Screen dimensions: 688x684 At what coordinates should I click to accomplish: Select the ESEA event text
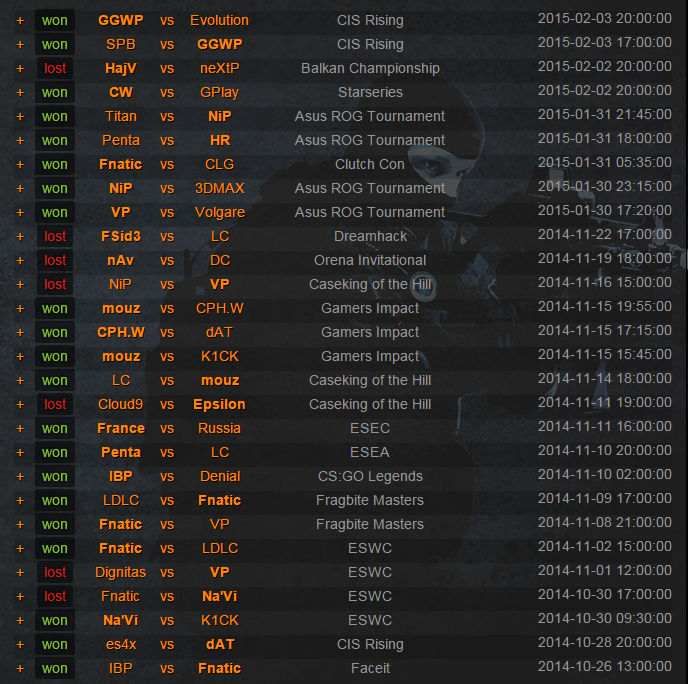[x=370, y=452]
